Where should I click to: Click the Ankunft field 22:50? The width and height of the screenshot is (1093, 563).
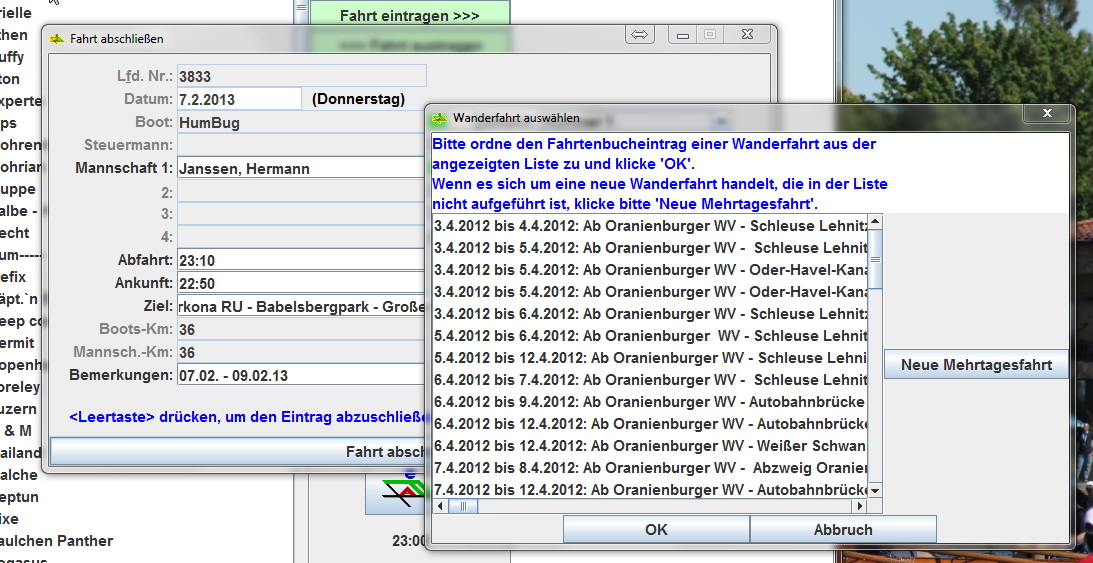coord(302,283)
